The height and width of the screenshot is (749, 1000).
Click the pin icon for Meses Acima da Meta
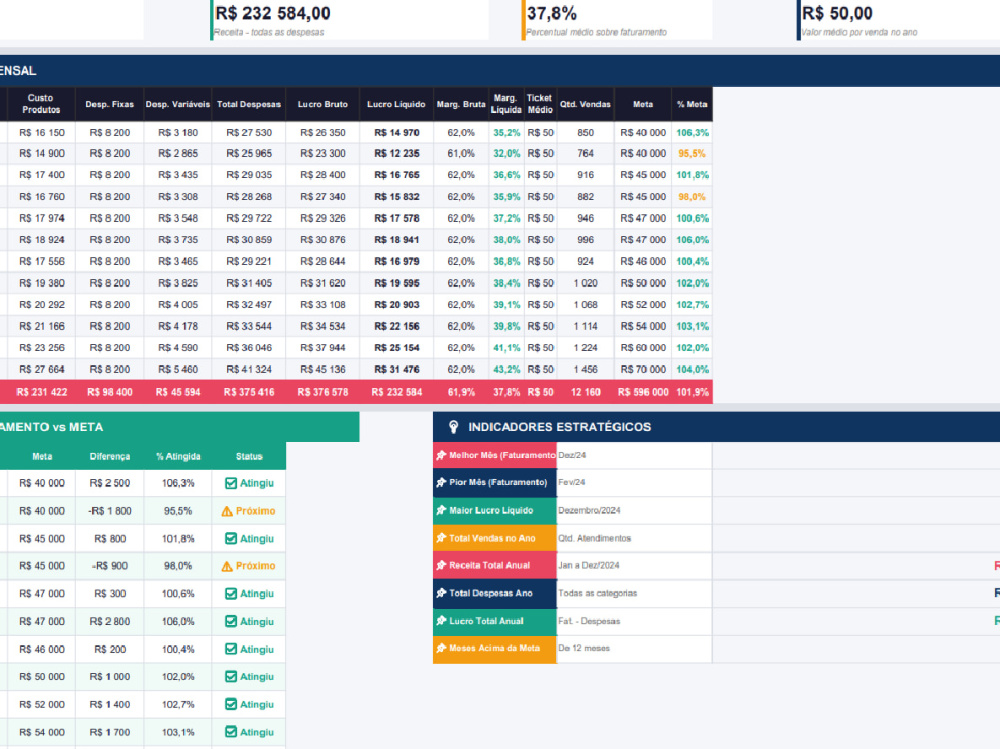(x=441, y=648)
